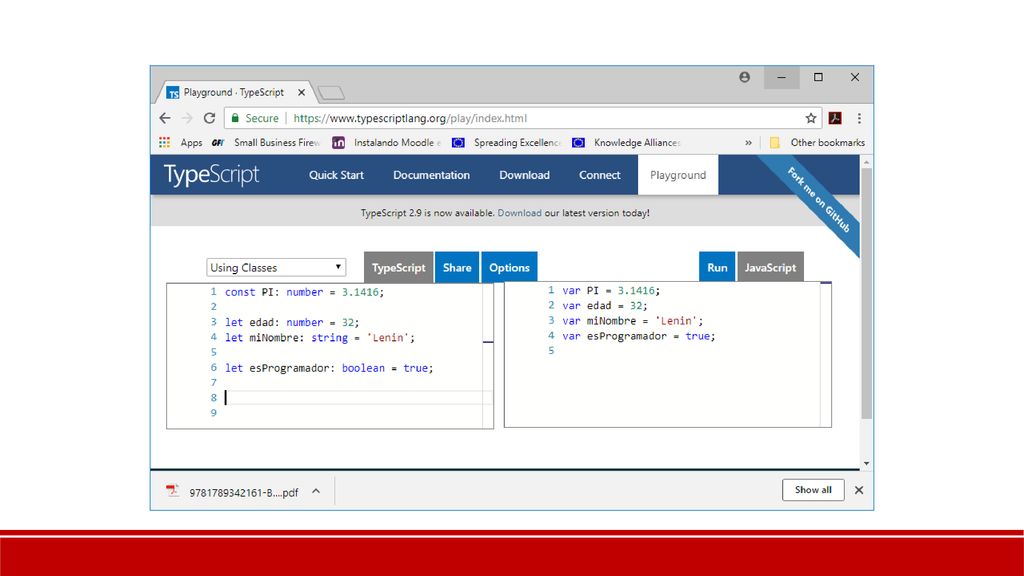Viewport: 1024px width, 576px height.
Task: Click the browser back arrow
Action: point(165,118)
